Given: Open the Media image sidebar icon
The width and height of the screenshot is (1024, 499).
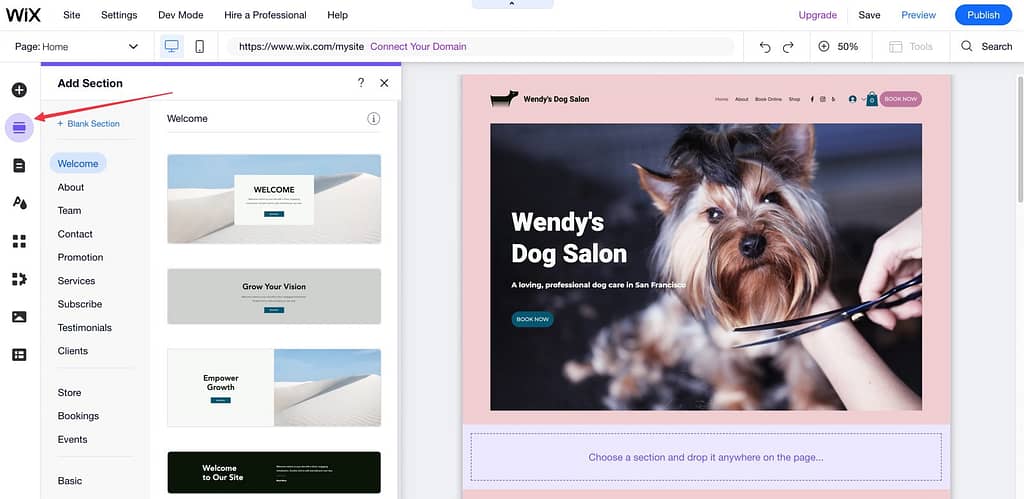Looking at the screenshot, I should (20, 317).
